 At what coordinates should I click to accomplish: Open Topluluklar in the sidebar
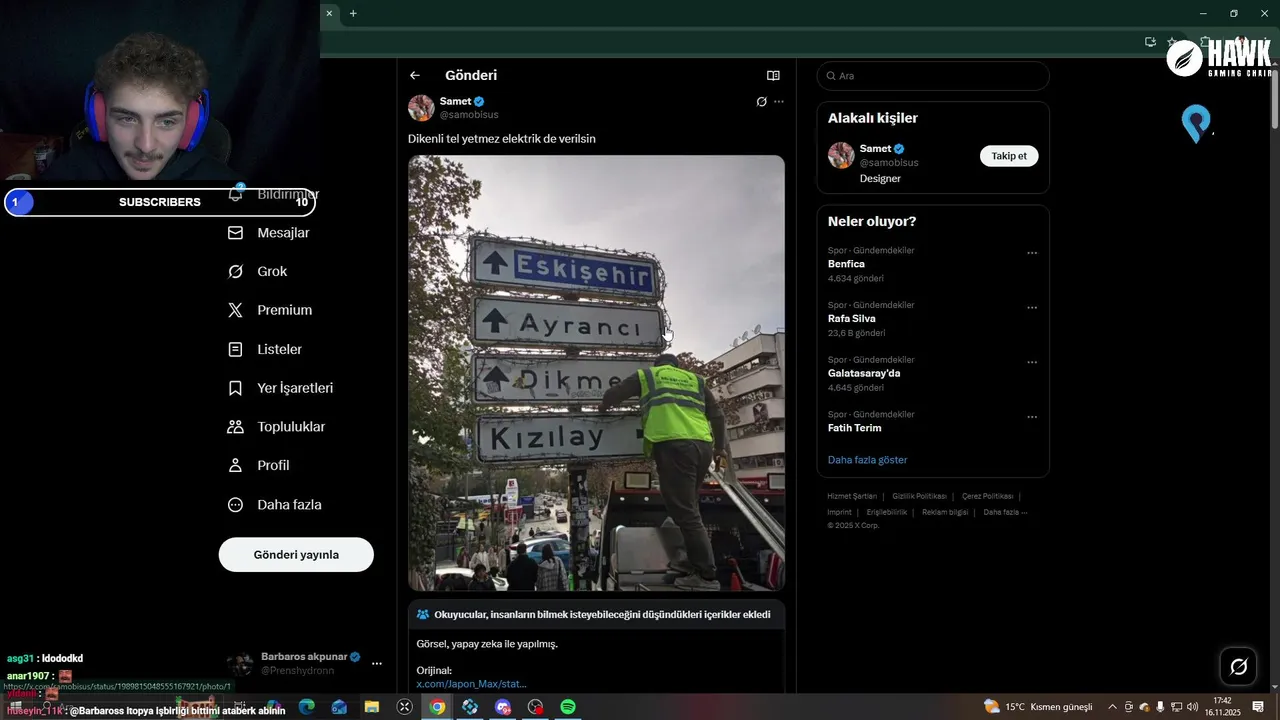click(277, 427)
